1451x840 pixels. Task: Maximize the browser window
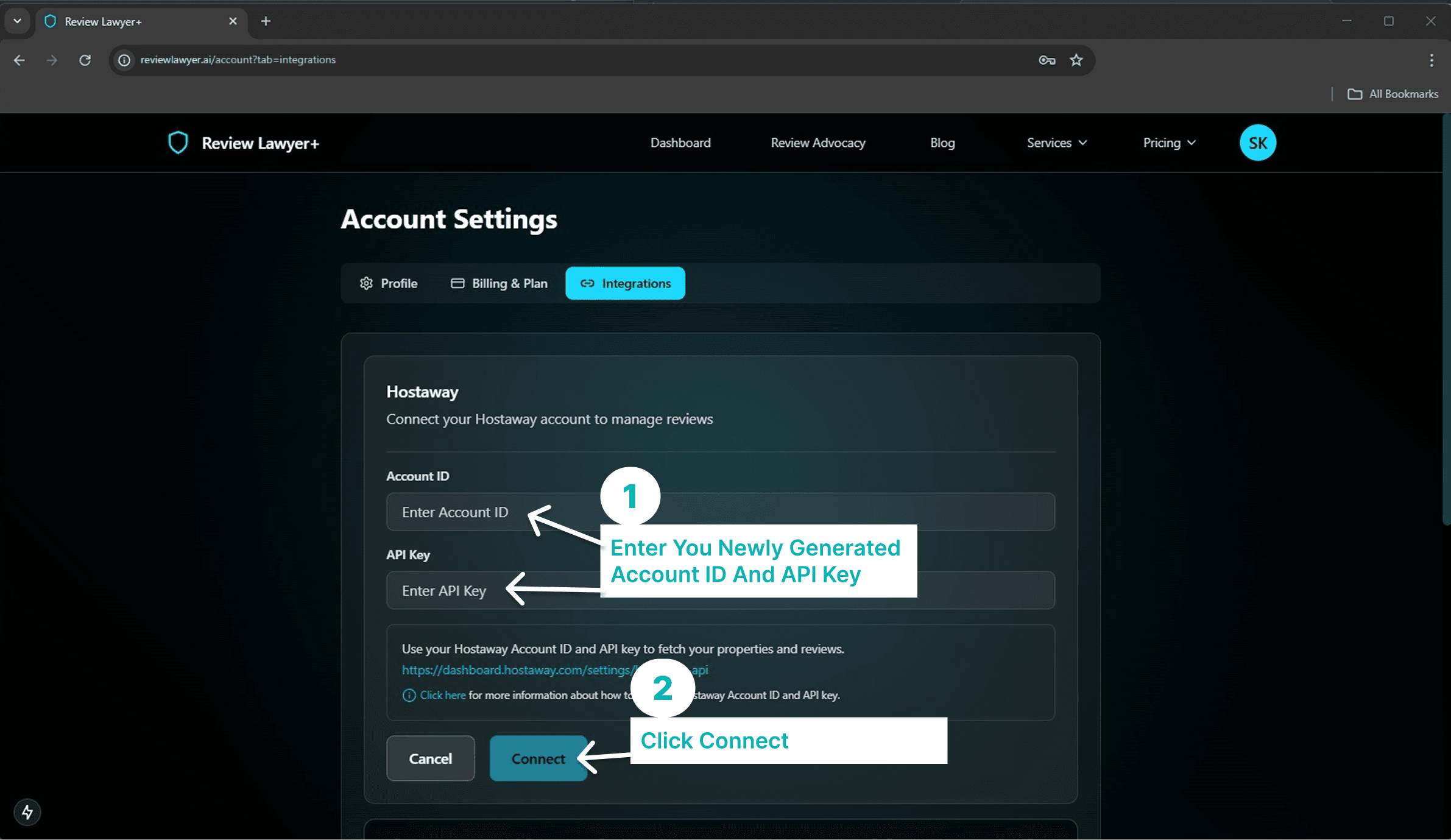[x=1389, y=21]
